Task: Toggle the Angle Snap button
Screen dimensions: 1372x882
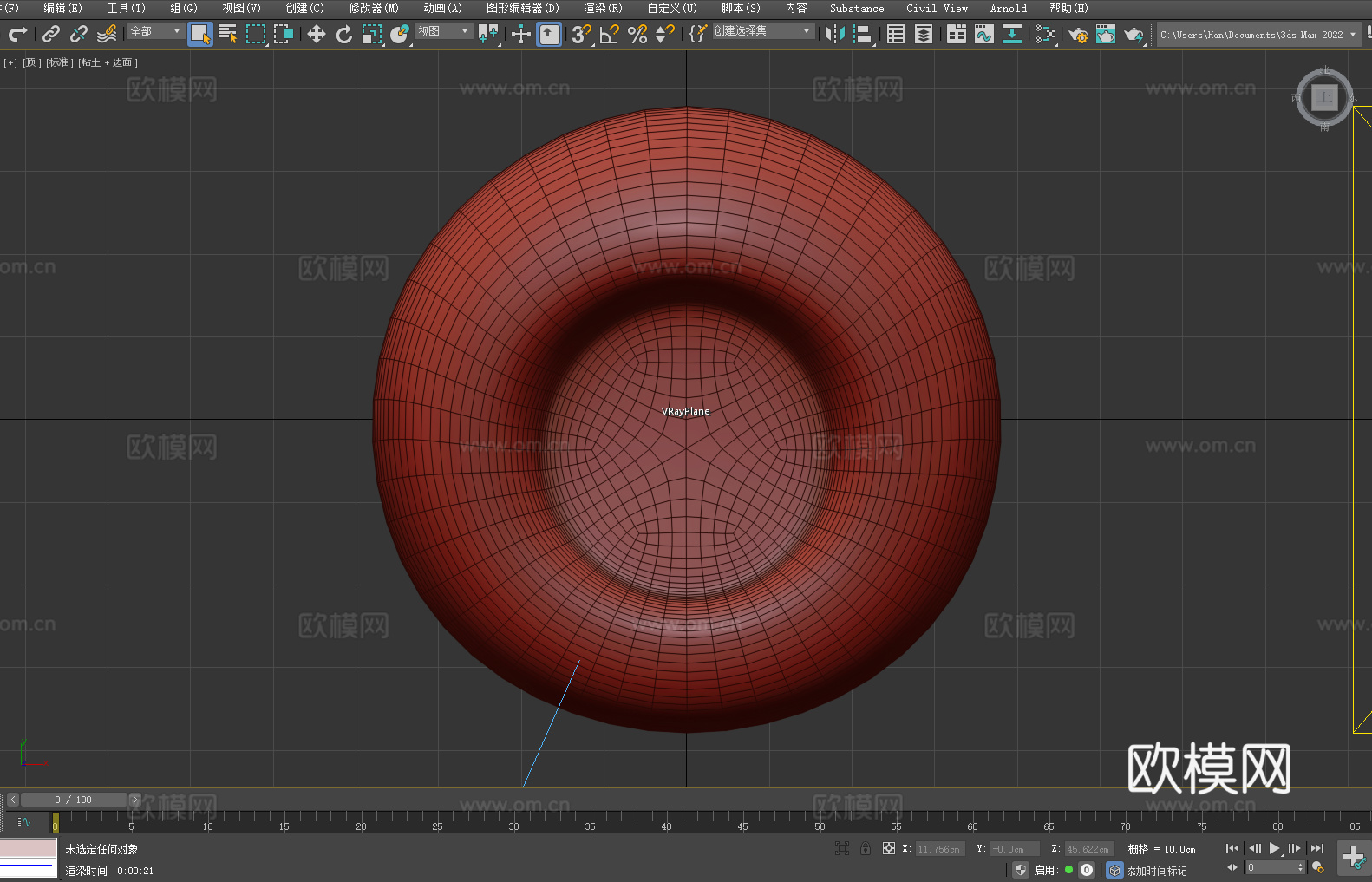Action: [610, 34]
